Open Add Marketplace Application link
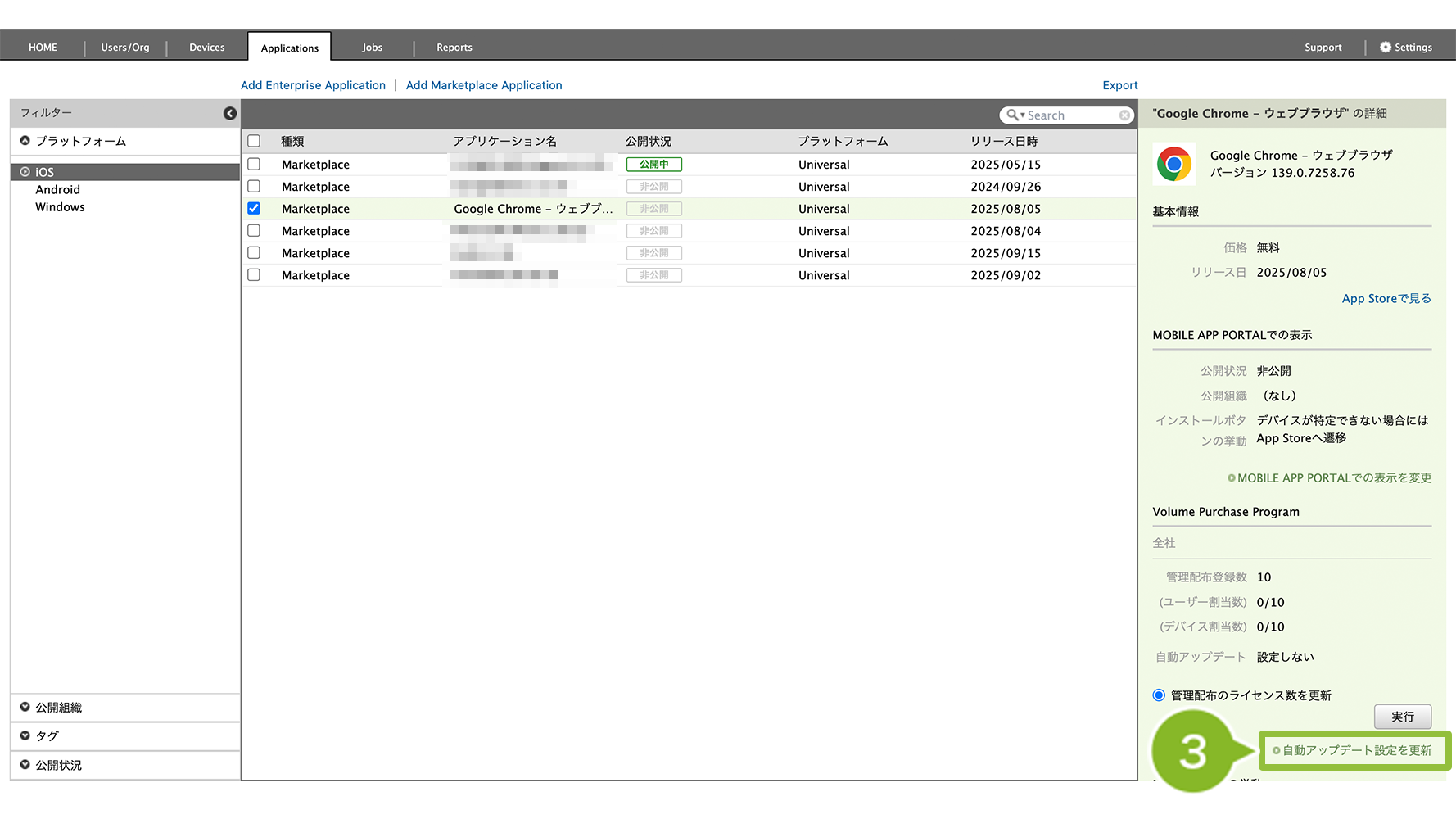1456x819 pixels. click(x=484, y=85)
